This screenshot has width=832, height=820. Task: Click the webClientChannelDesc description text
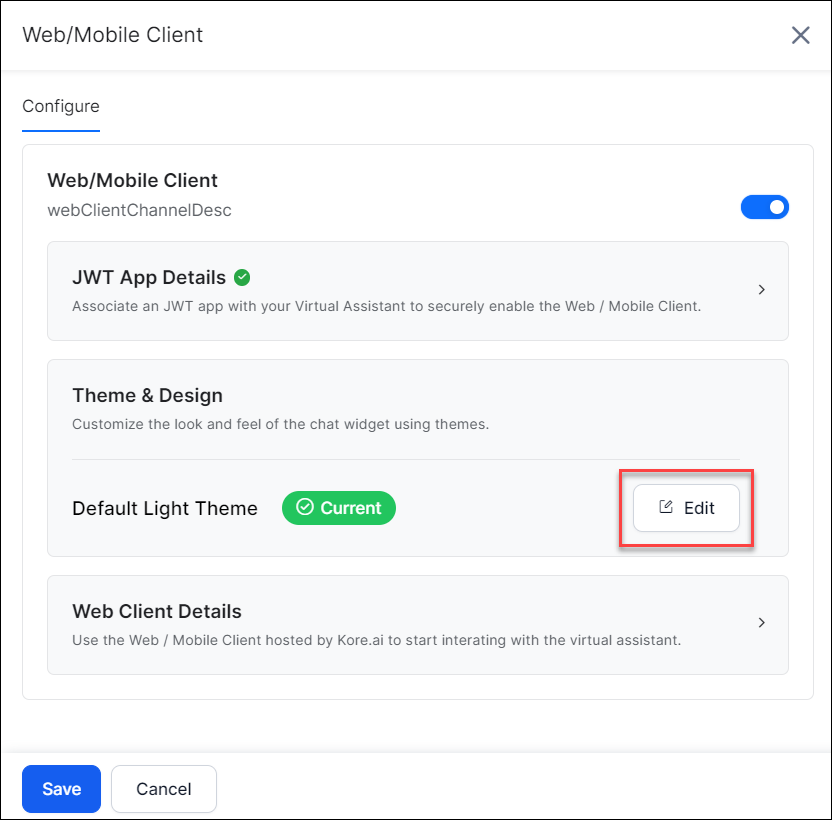coord(139,210)
